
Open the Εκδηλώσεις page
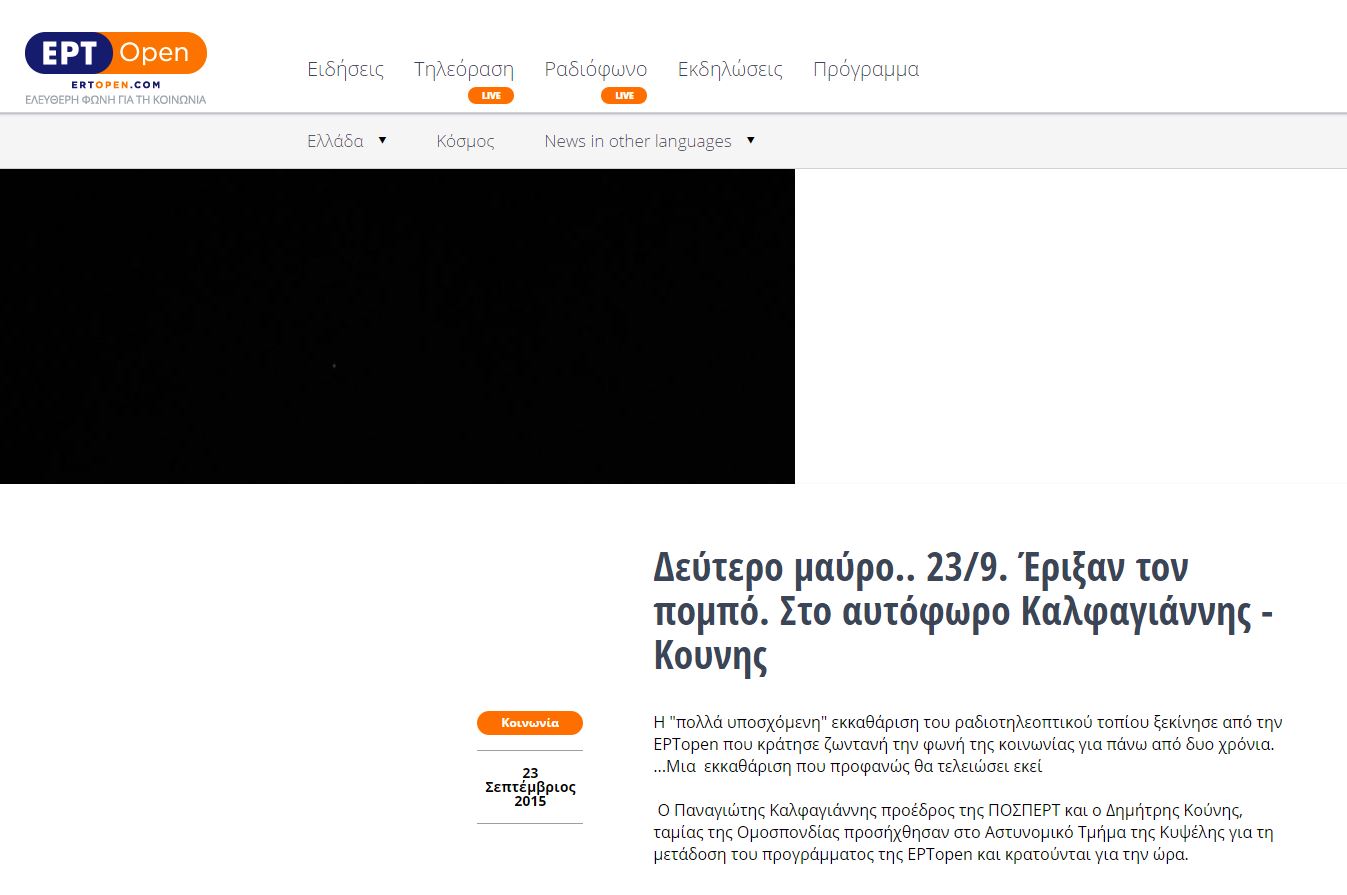730,69
